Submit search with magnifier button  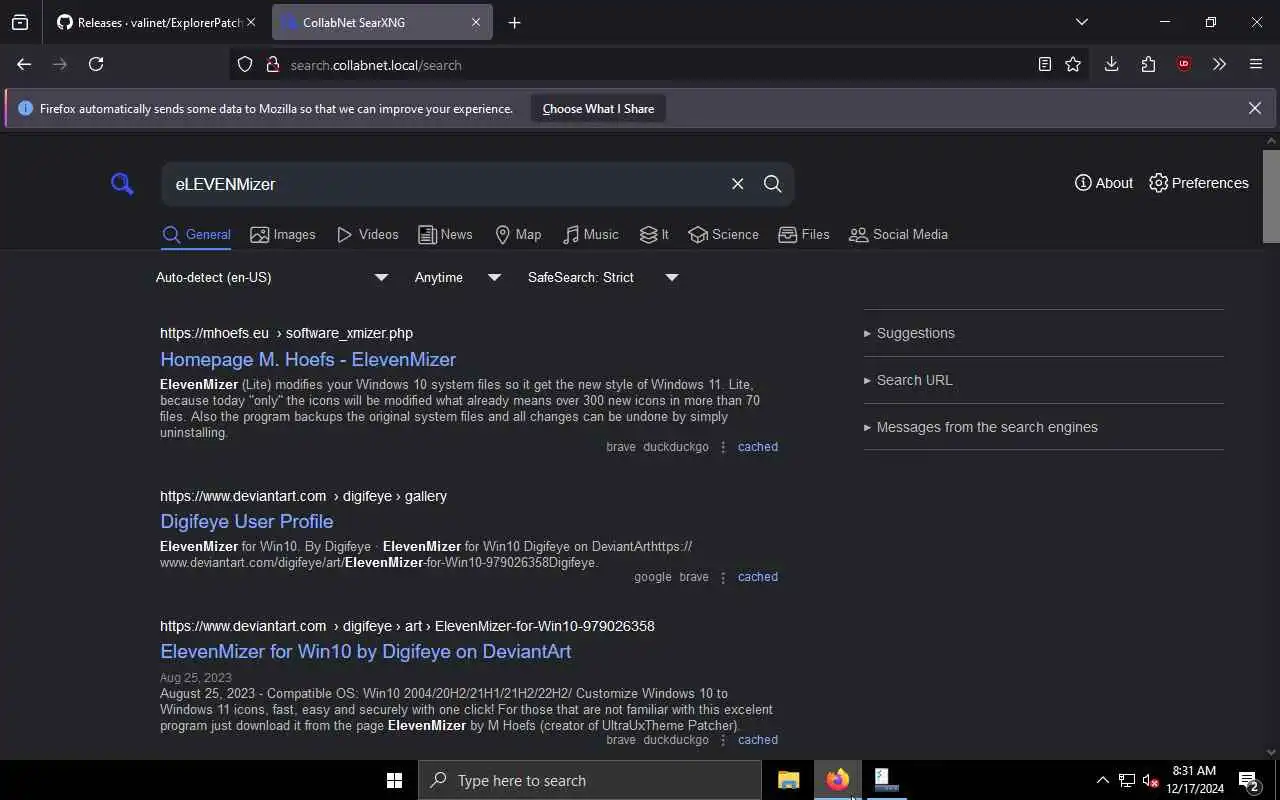click(x=773, y=184)
